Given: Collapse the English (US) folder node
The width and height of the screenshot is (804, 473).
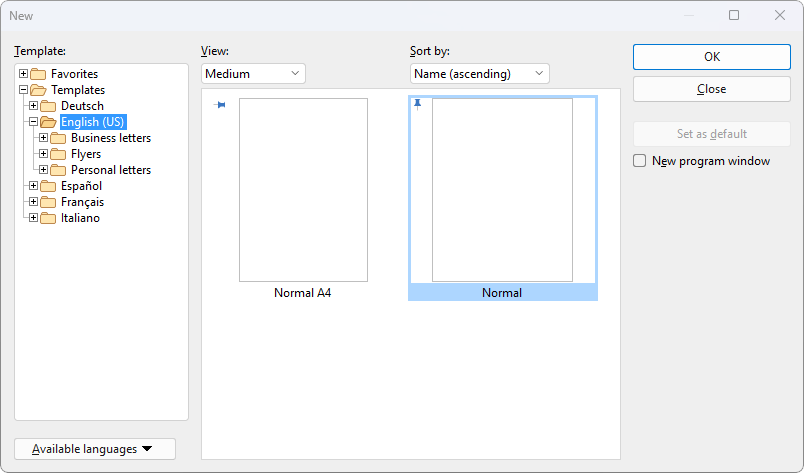Looking at the screenshot, I should 33,122.
